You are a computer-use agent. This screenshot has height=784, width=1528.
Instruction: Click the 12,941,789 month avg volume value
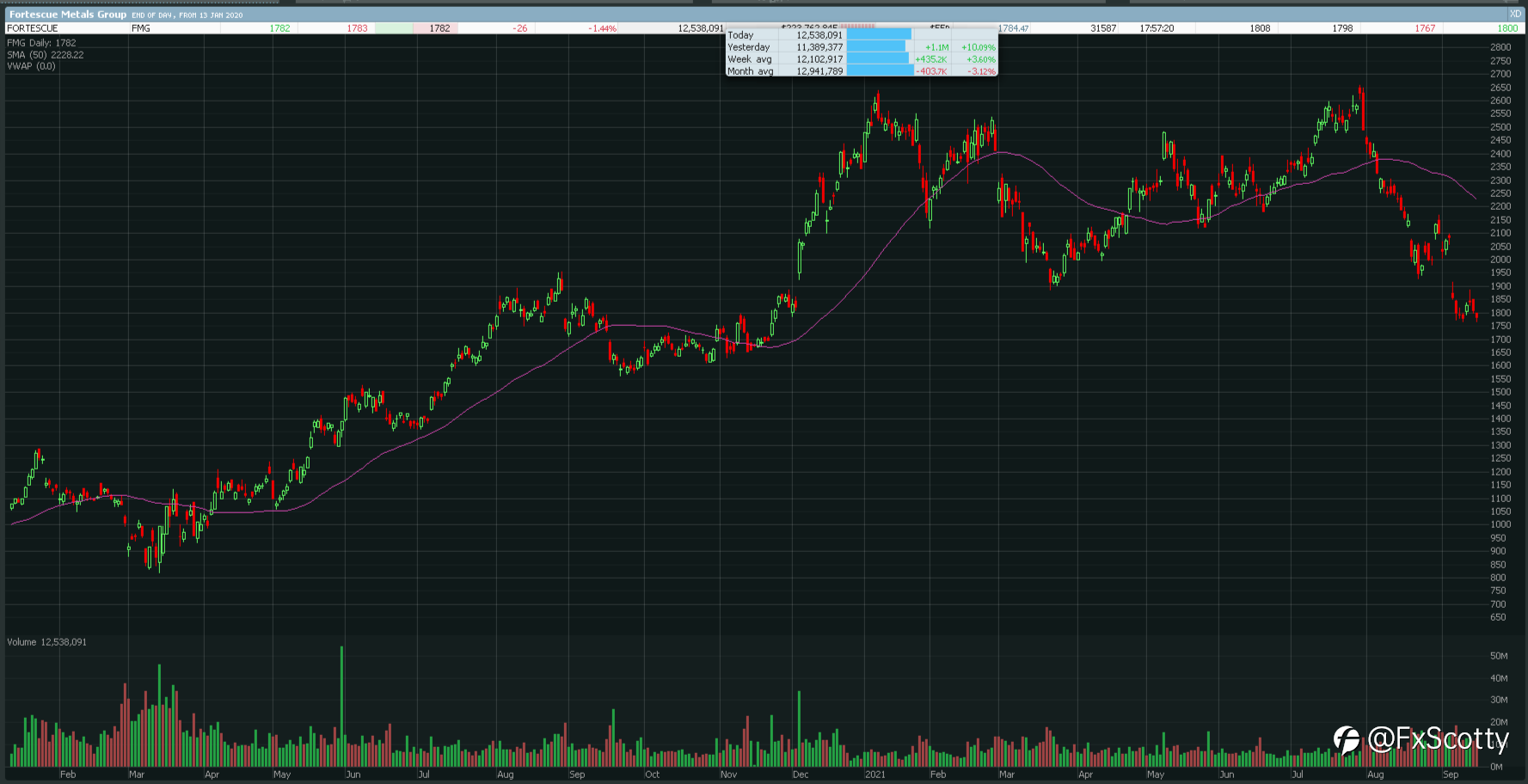819,71
